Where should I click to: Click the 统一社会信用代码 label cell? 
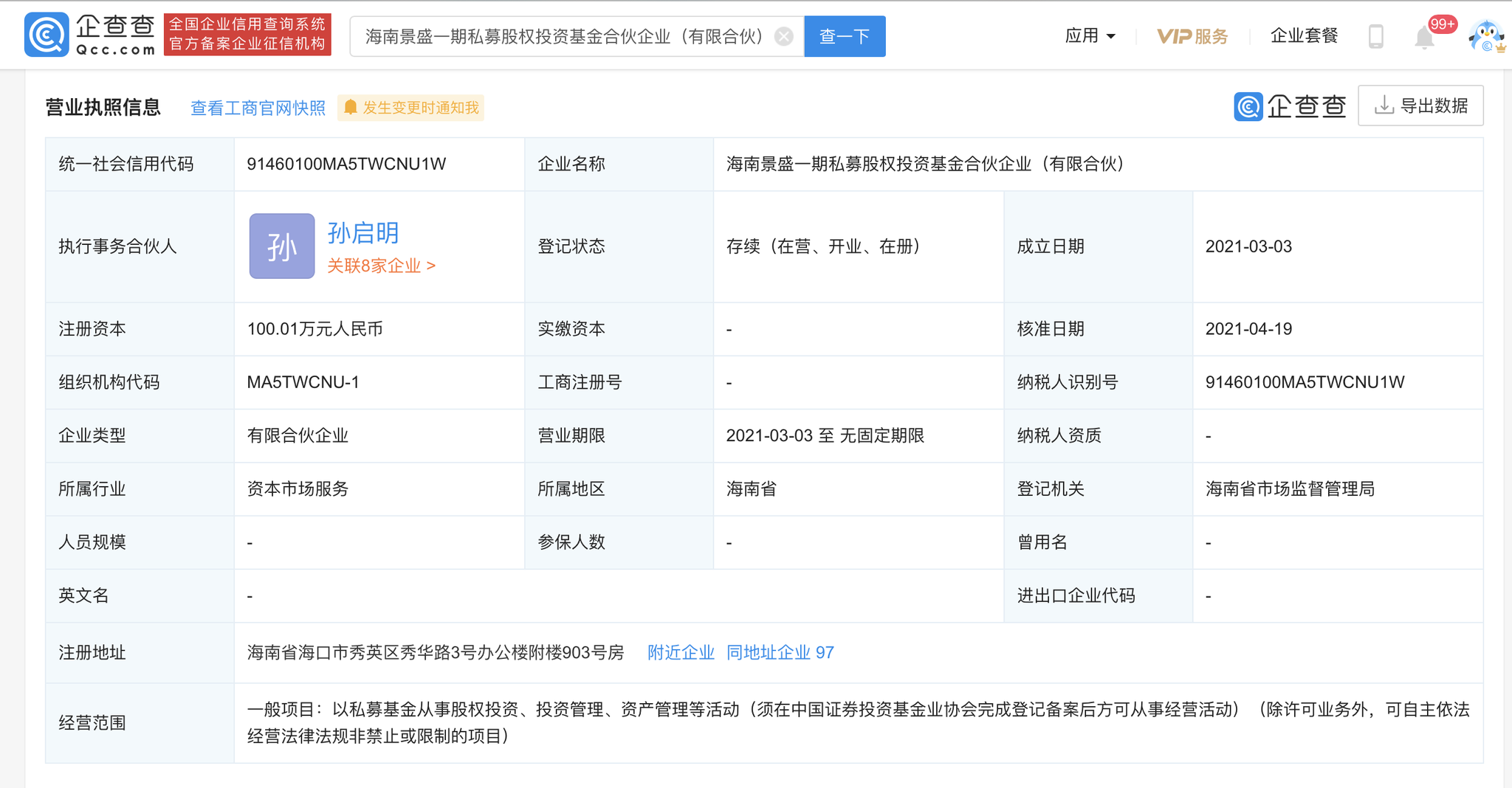click(x=140, y=164)
